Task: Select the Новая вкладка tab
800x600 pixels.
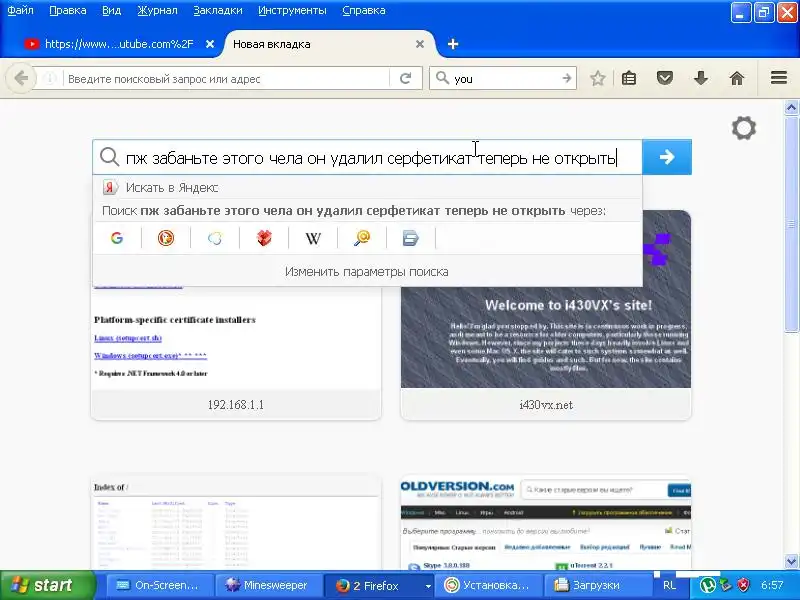Action: coord(329,44)
